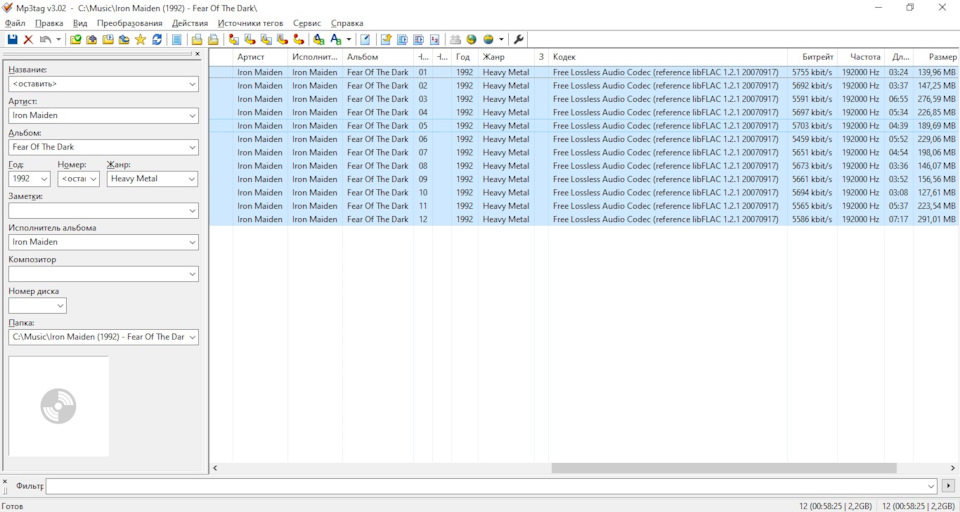960x512 pixels.
Task: Click the Extended tags pencil icon
Action: [x=365, y=39]
